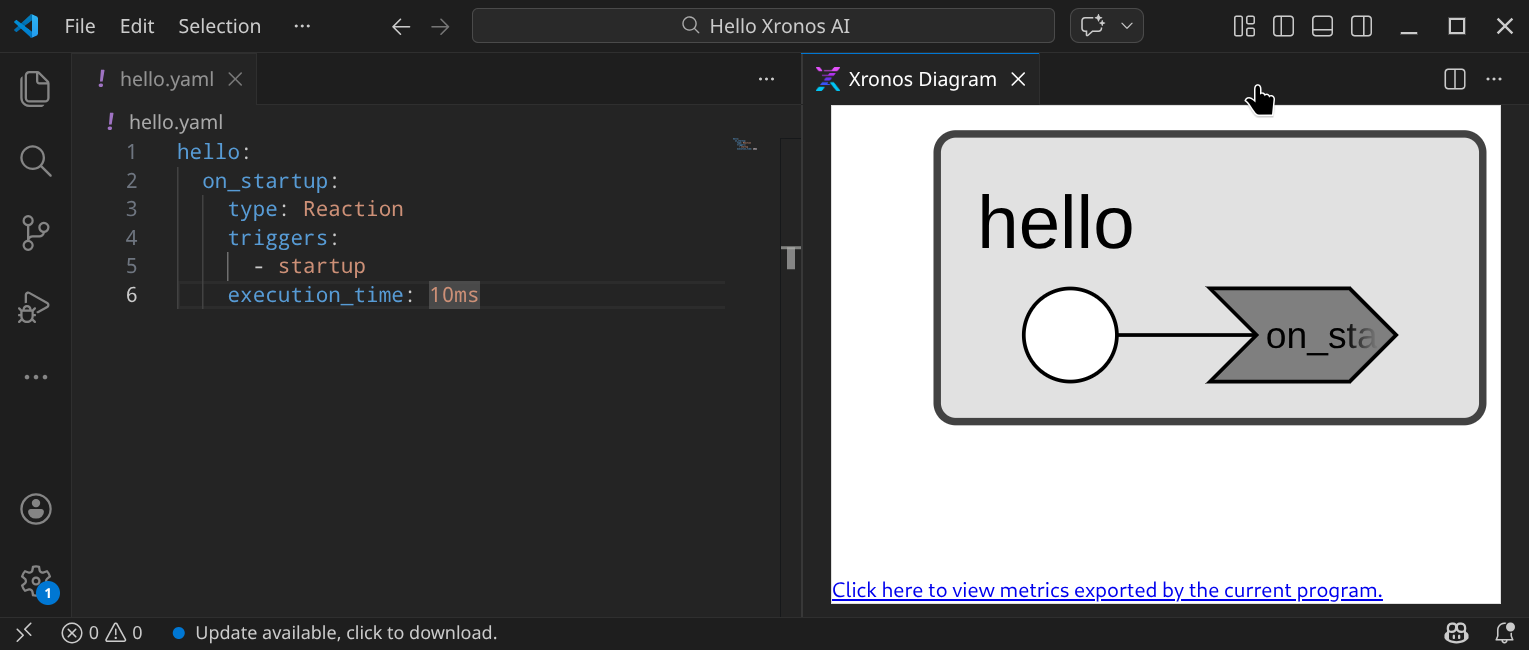Toggle the bottom panel layout button
This screenshot has width=1529, height=650.
click(x=1322, y=26)
